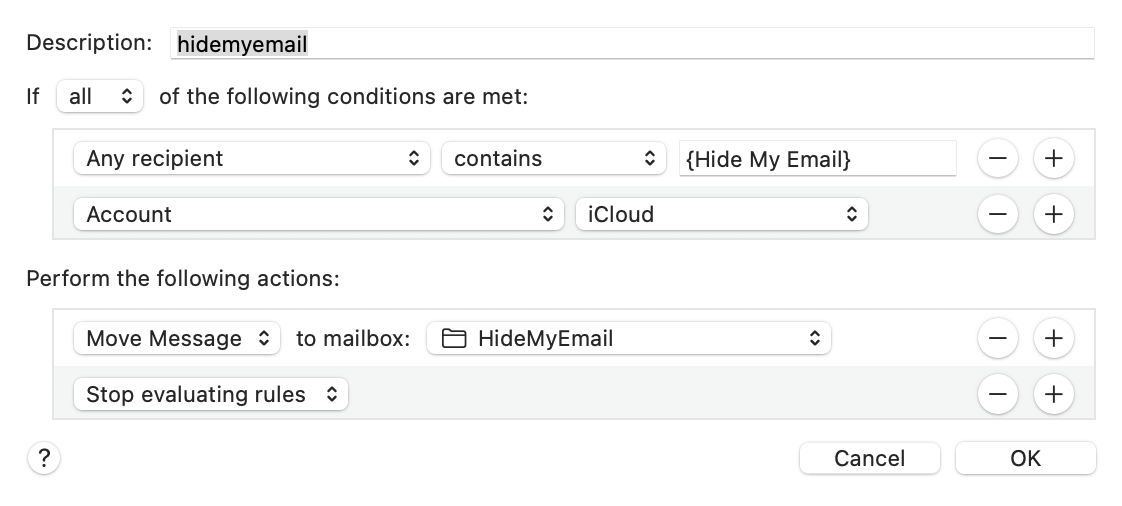Open the help question mark button

43,459
